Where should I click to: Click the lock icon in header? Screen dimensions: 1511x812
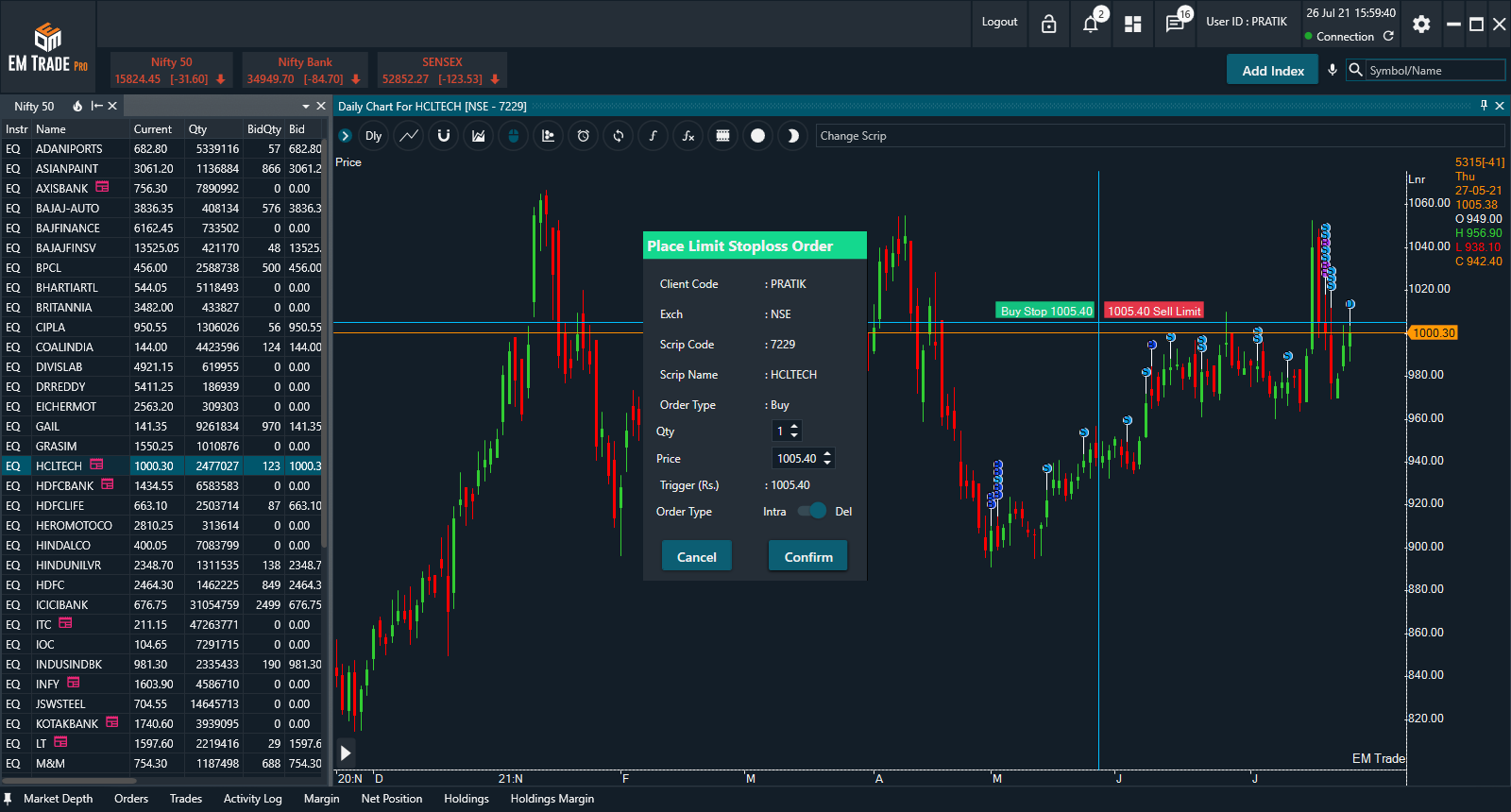(x=1048, y=24)
